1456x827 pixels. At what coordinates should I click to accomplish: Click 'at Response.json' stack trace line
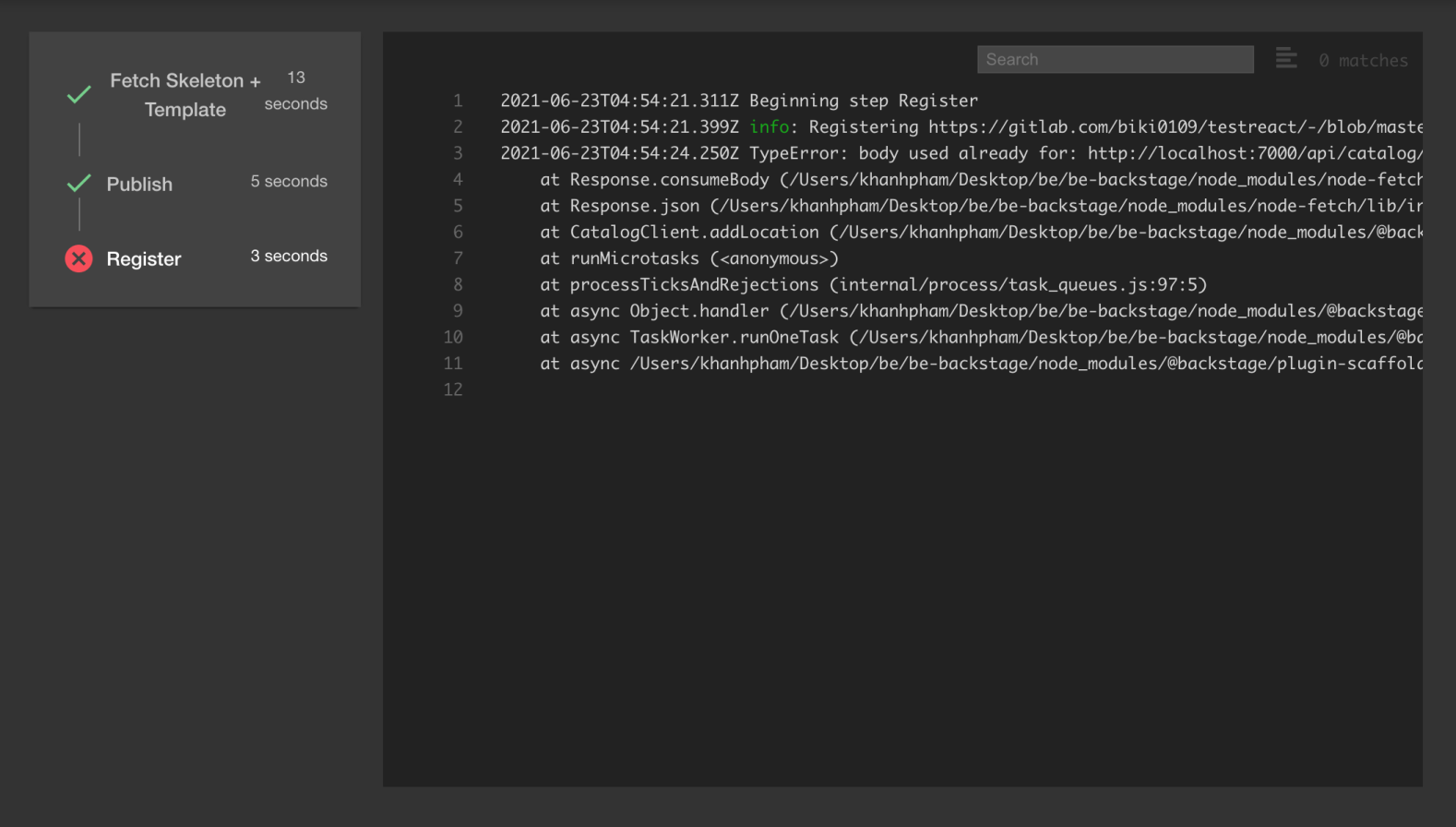[x=981, y=206]
